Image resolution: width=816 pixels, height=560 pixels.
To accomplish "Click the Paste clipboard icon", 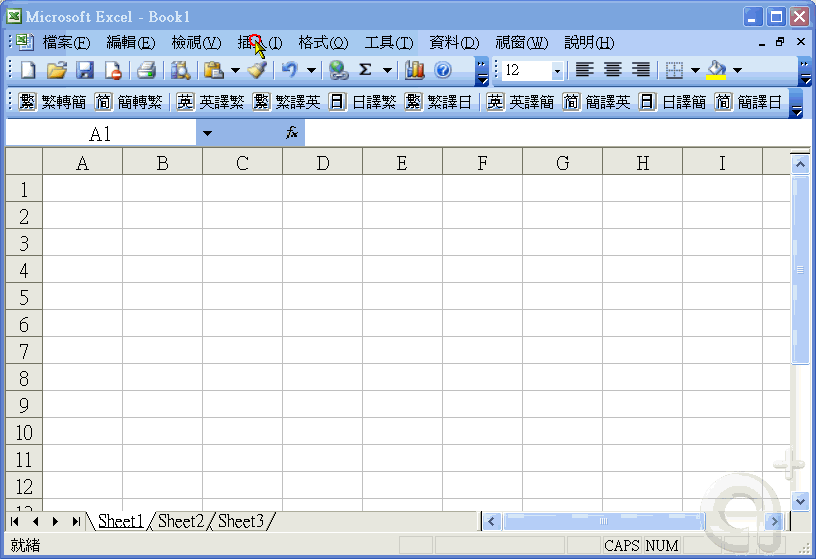I will pyautogui.click(x=214, y=70).
